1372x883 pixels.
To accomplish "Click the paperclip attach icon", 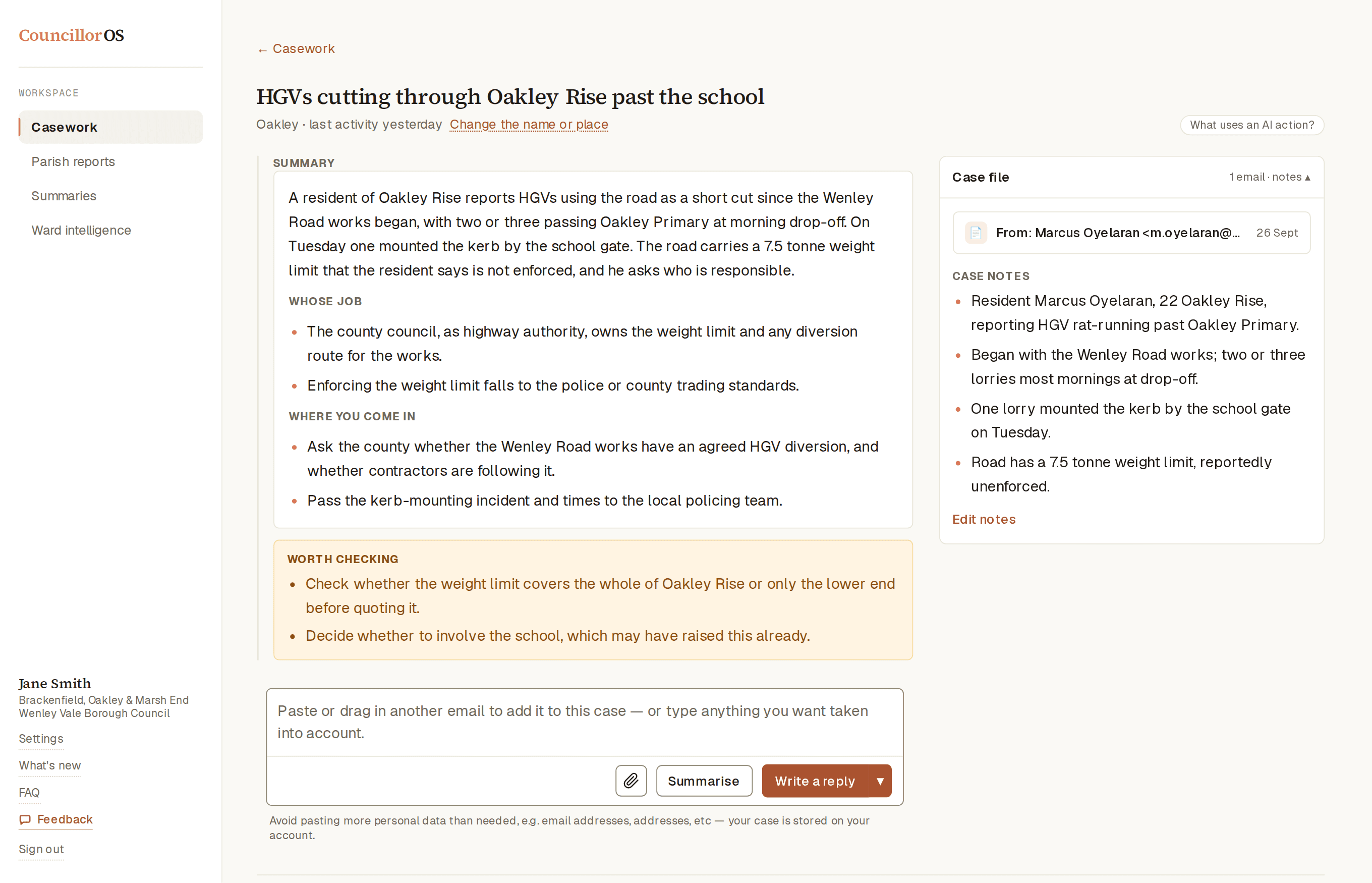I will tap(631, 781).
